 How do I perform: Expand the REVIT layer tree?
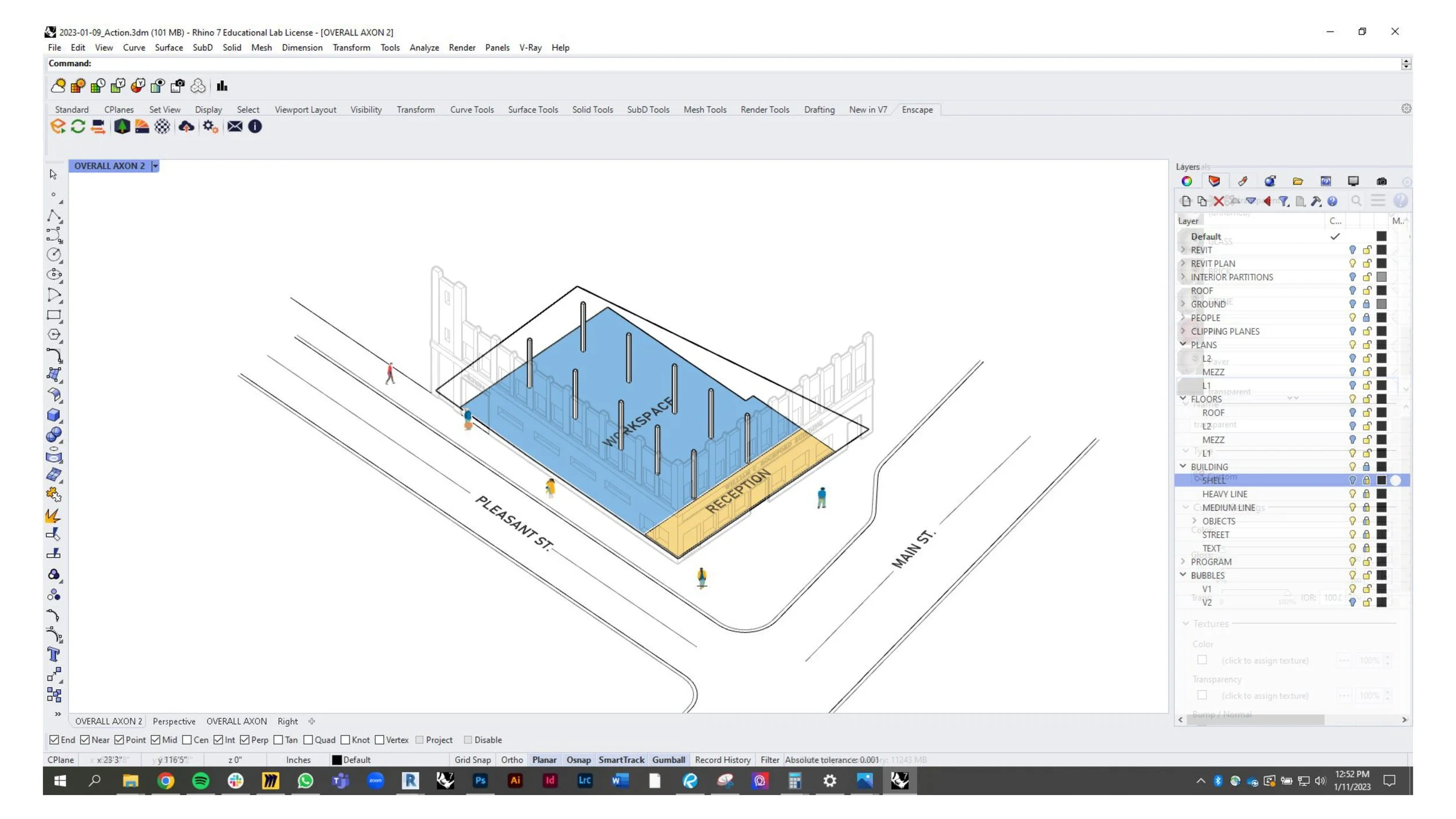[x=1183, y=250]
